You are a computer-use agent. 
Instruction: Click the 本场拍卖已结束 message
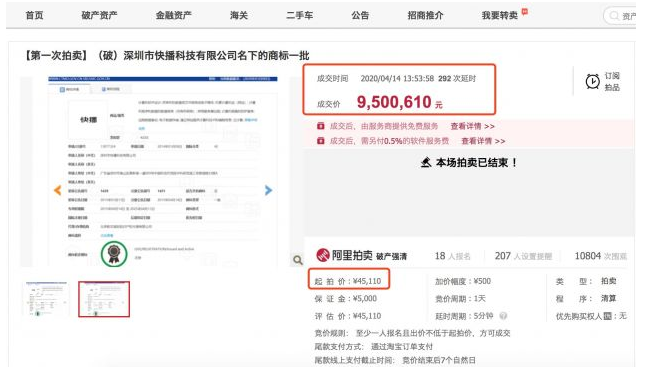pos(476,162)
